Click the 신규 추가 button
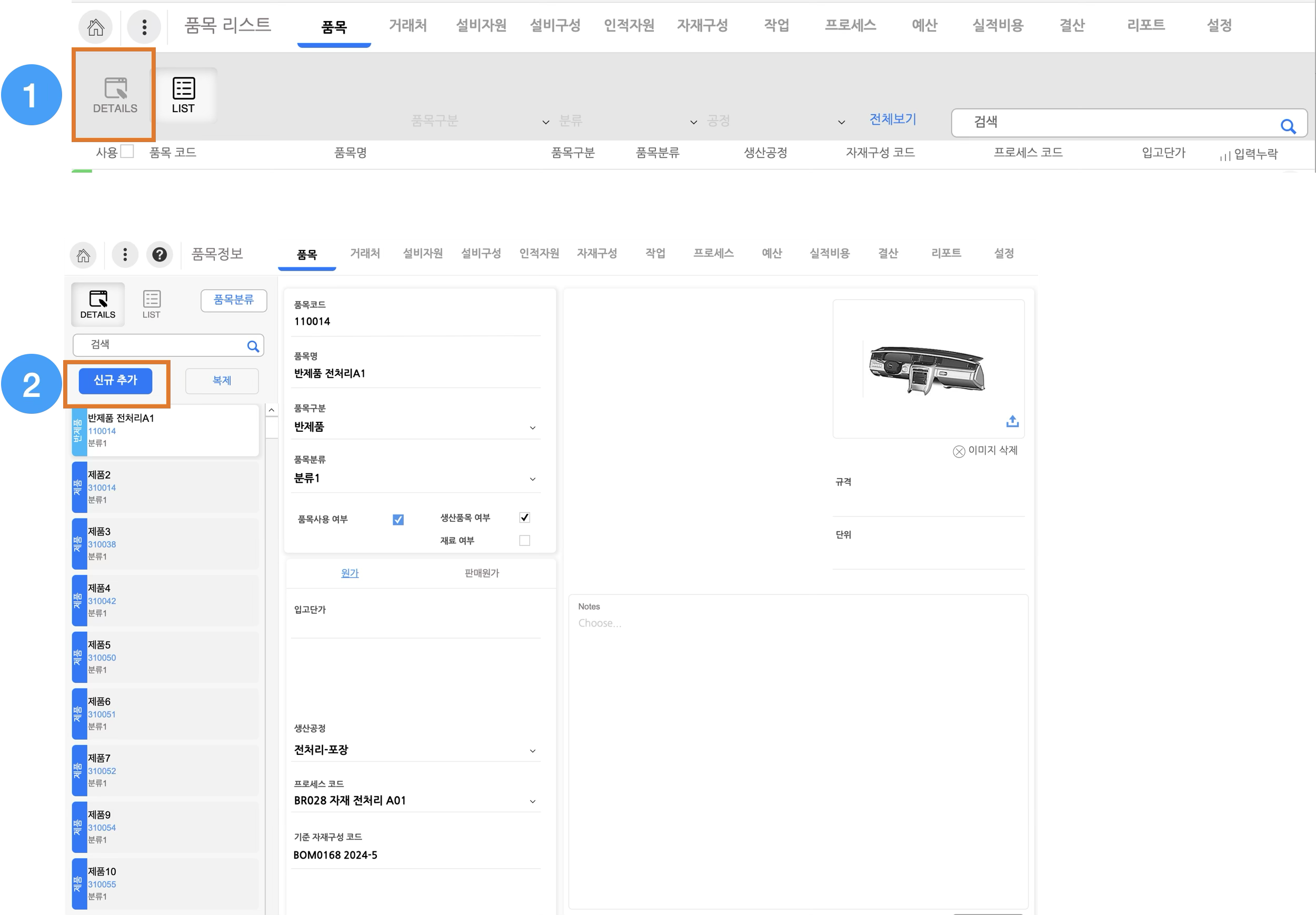1316x915 pixels. coord(115,381)
